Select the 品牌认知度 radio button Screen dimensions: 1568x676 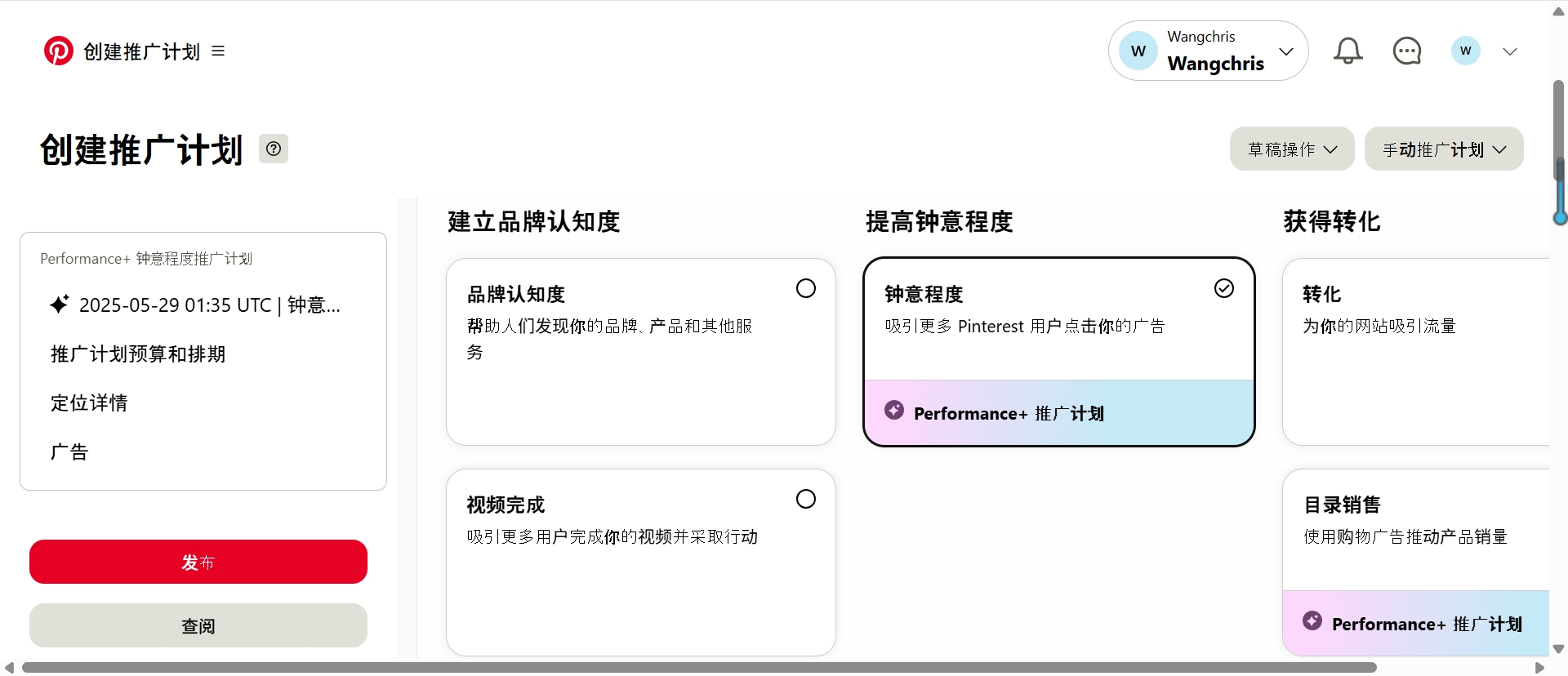(x=805, y=288)
